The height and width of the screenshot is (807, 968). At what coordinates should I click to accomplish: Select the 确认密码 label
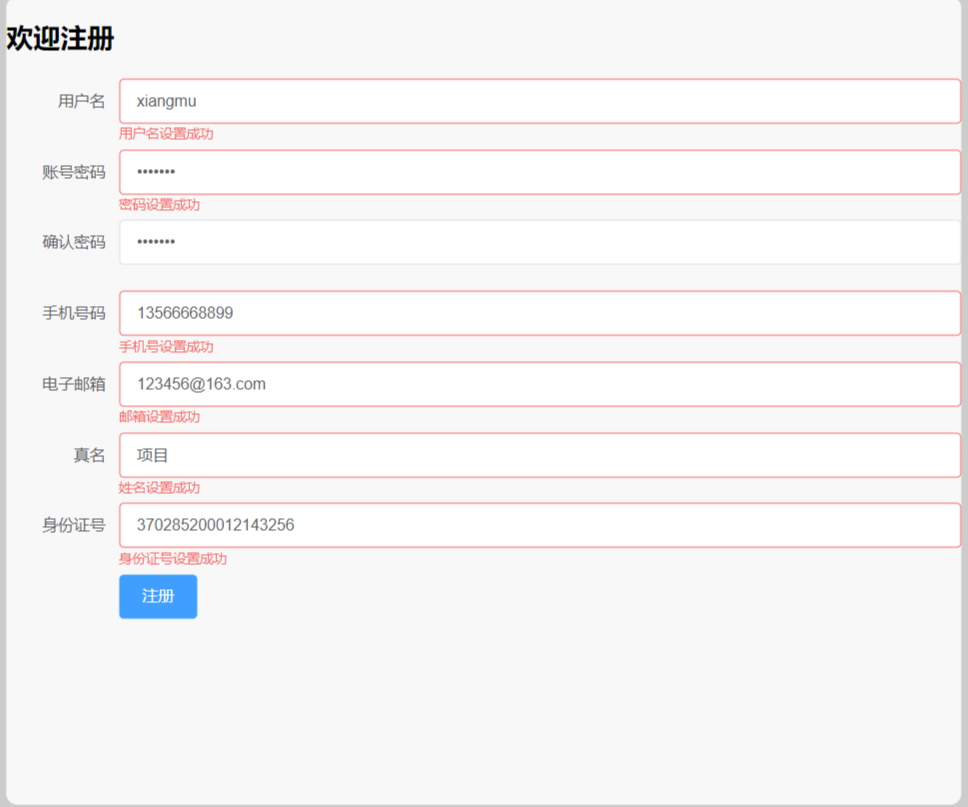point(73,242)
